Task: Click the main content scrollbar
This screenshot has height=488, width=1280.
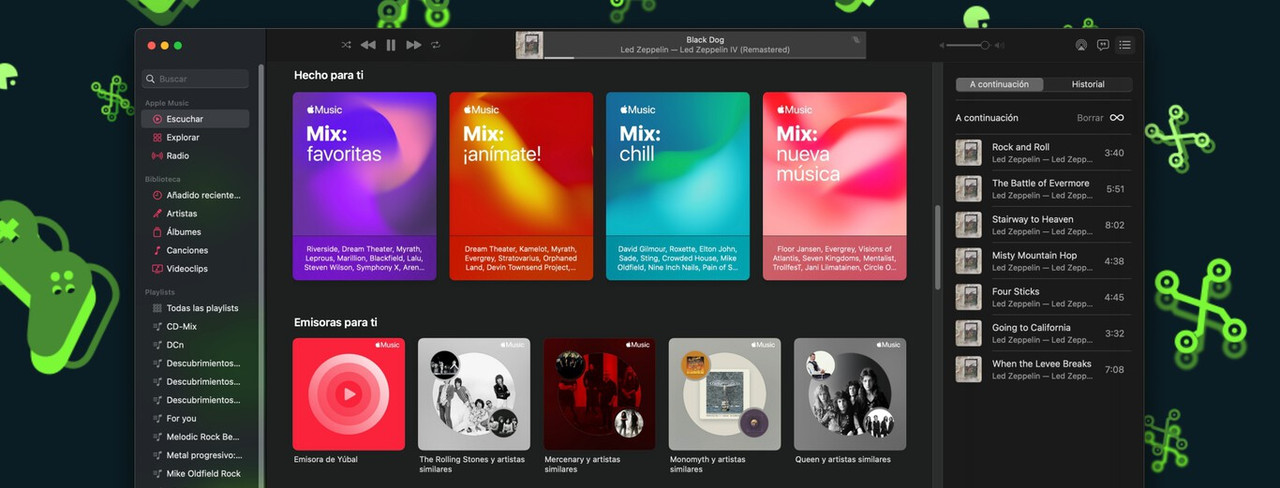Action: 937,248
